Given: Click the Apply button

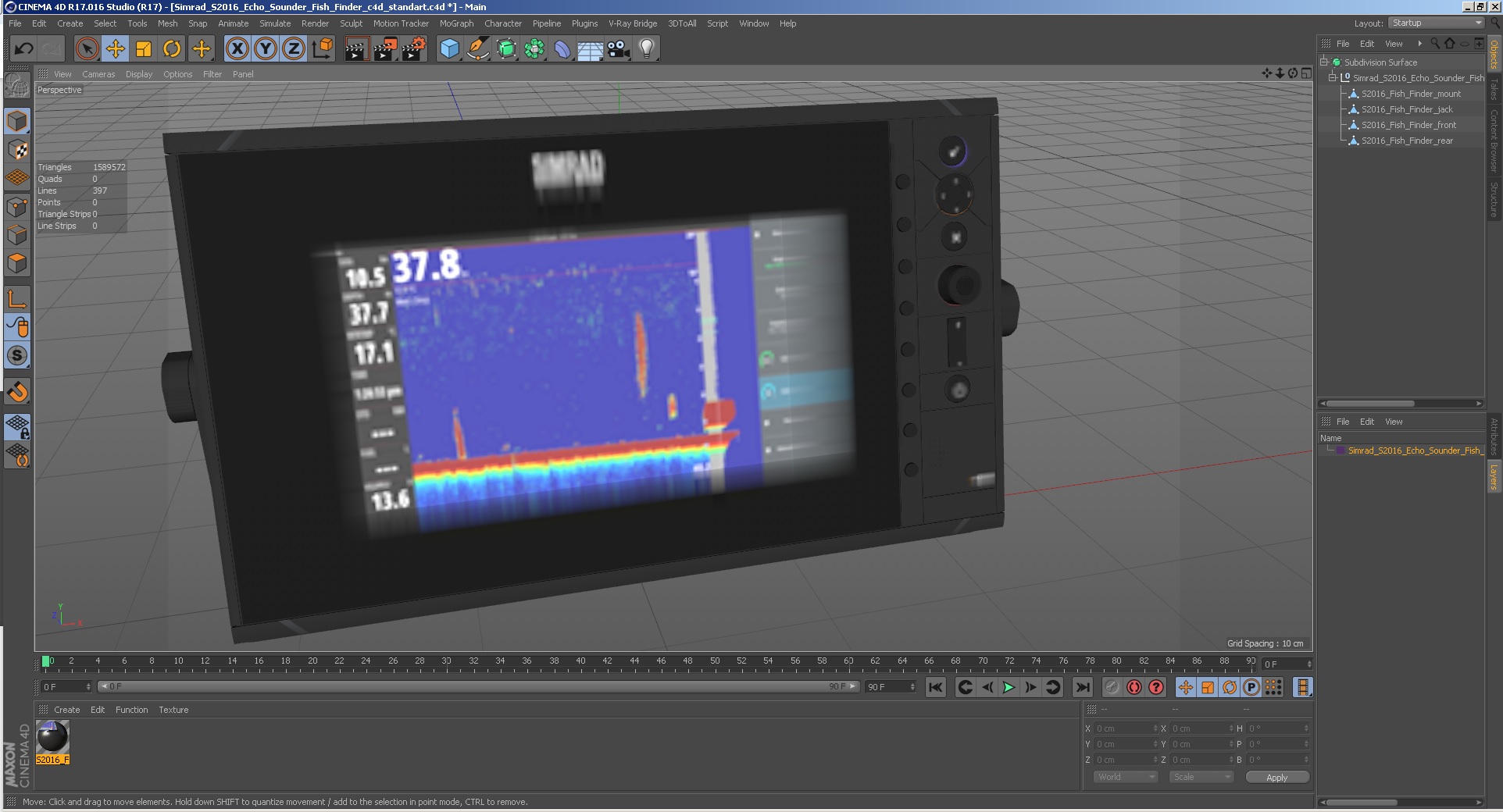Looking at the screenshot, I should (1276, 777).
